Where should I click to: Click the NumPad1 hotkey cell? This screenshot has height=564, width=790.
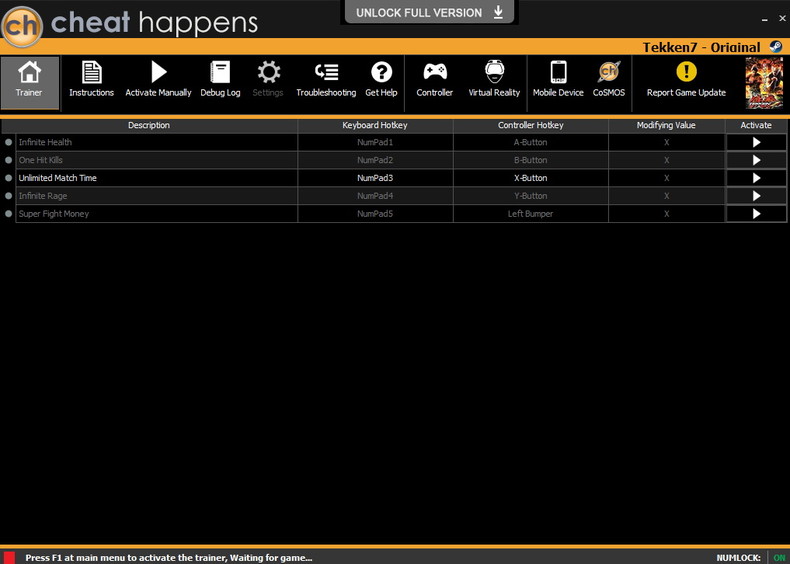click(375, 142)
